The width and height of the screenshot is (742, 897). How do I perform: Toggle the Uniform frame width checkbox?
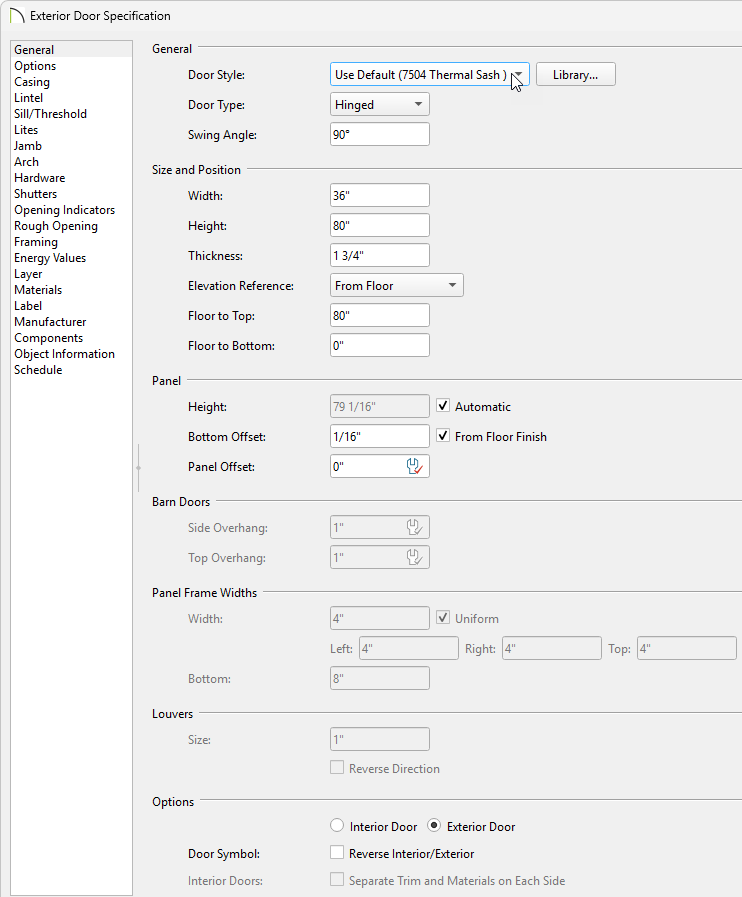443,617
